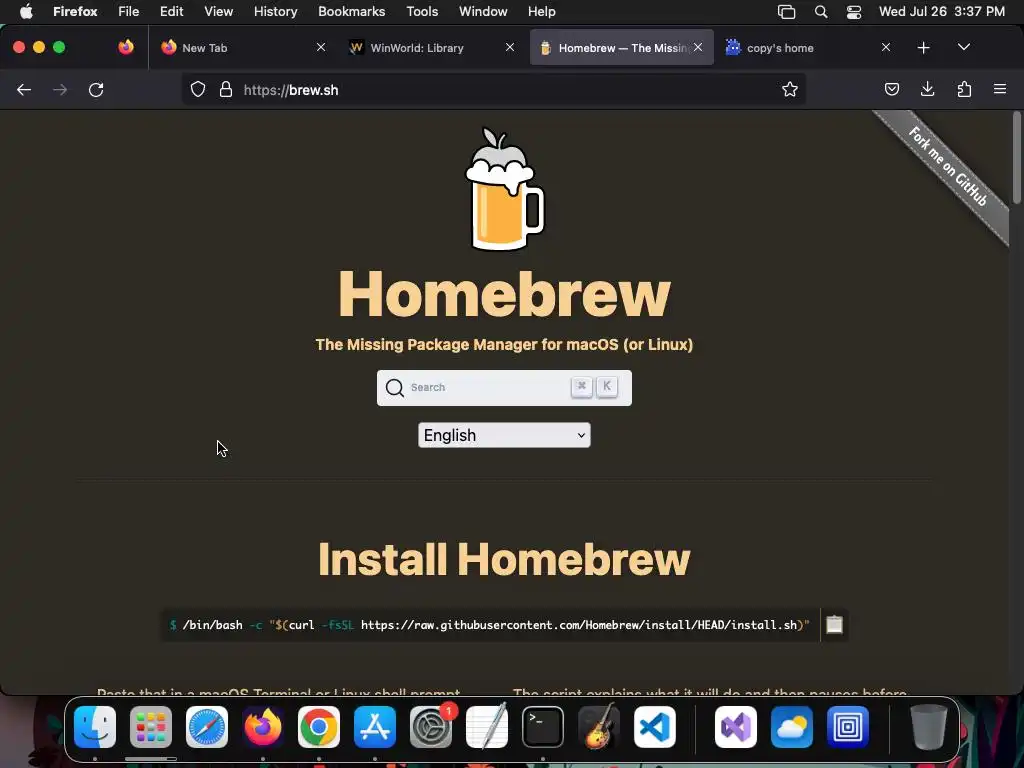Open the Bookmarks menu

351,11
